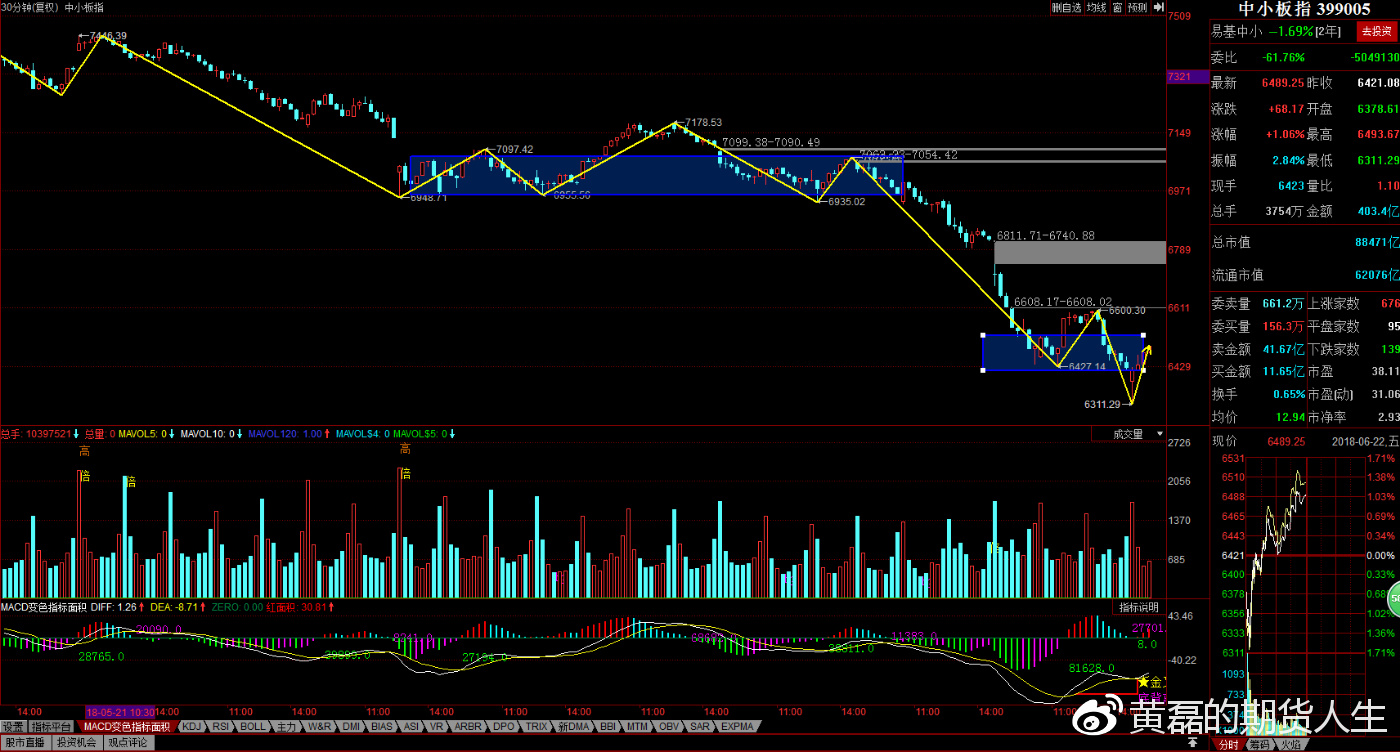1400x752 pixels.
Task: Click the 现价 6489.25 intraday value
Action: coord(1286,441)
